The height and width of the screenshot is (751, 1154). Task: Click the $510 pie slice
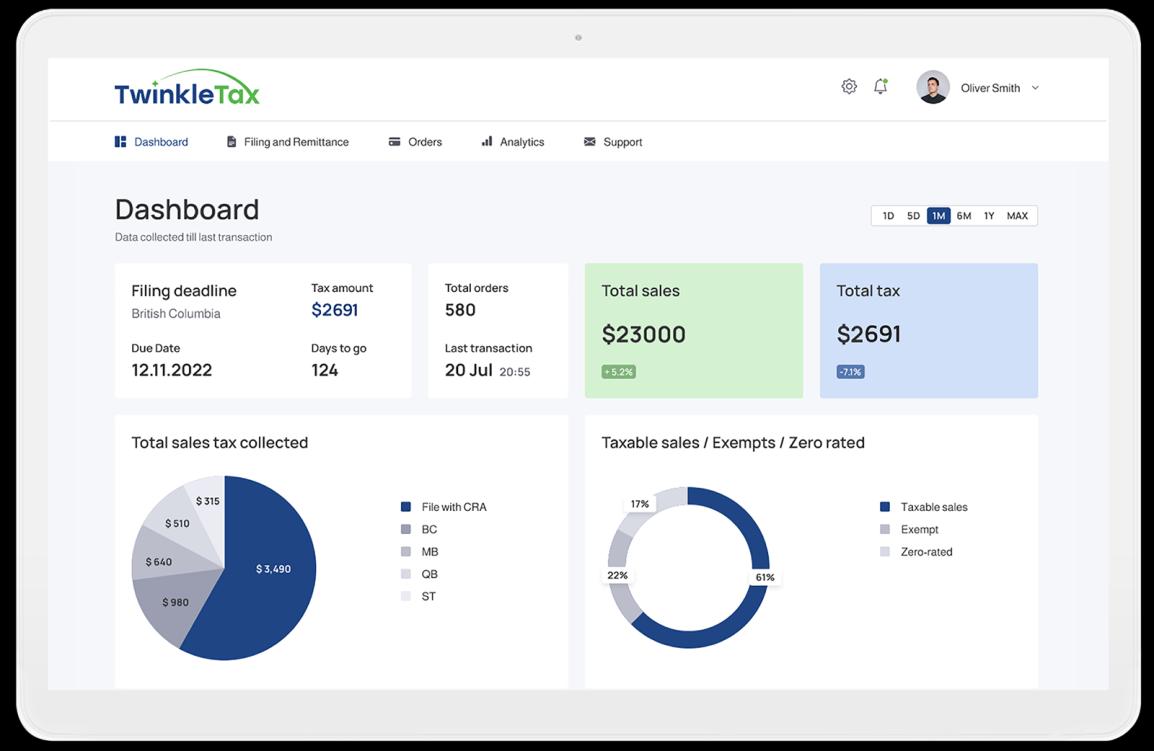point(177,523)
